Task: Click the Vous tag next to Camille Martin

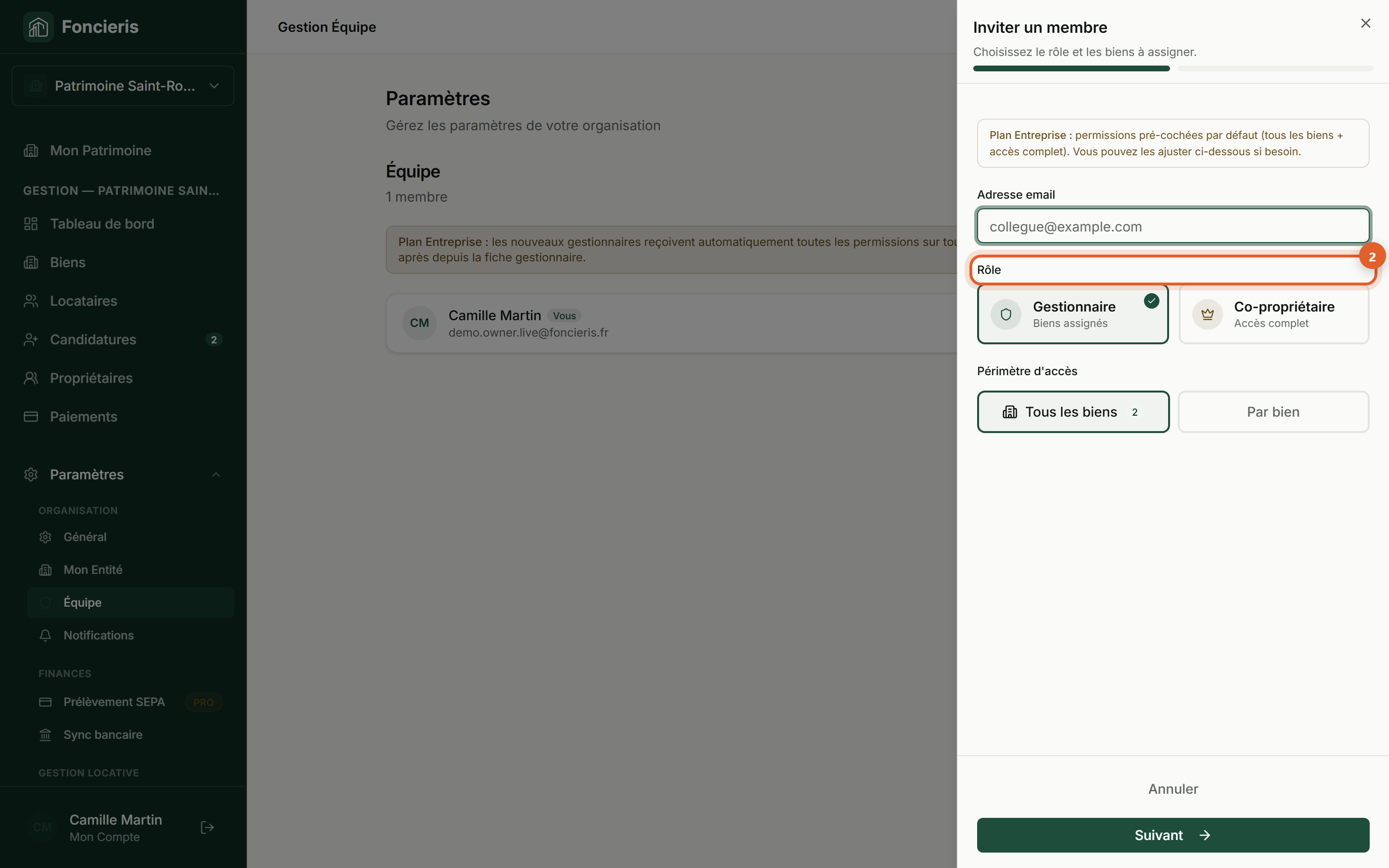Action: click(564, 316)
